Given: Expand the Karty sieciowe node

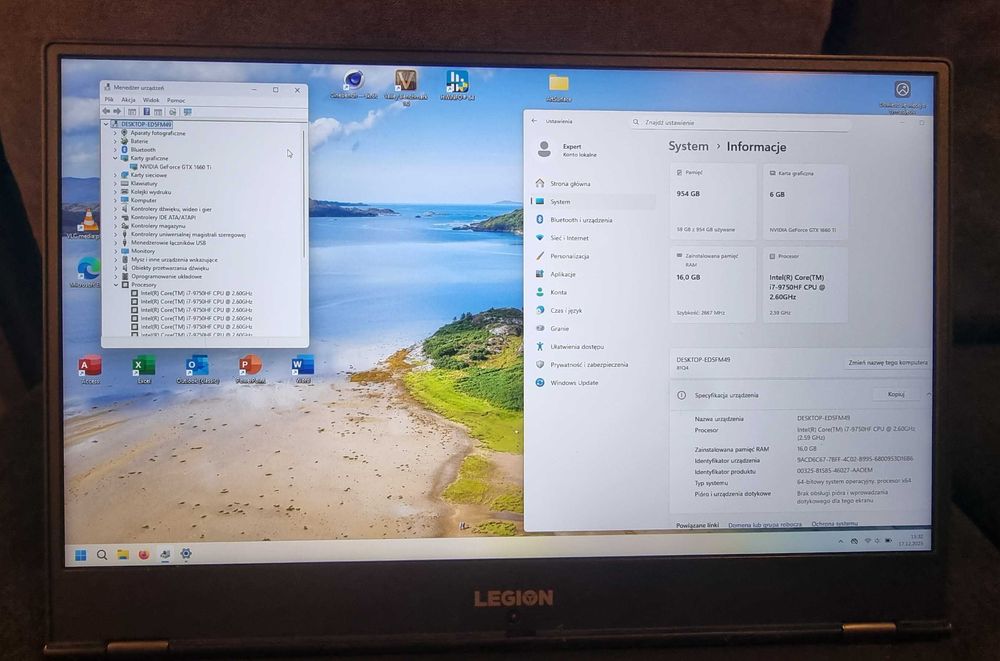Looking at the screenshot, I should pyautogui.click(x=115, y=175).
